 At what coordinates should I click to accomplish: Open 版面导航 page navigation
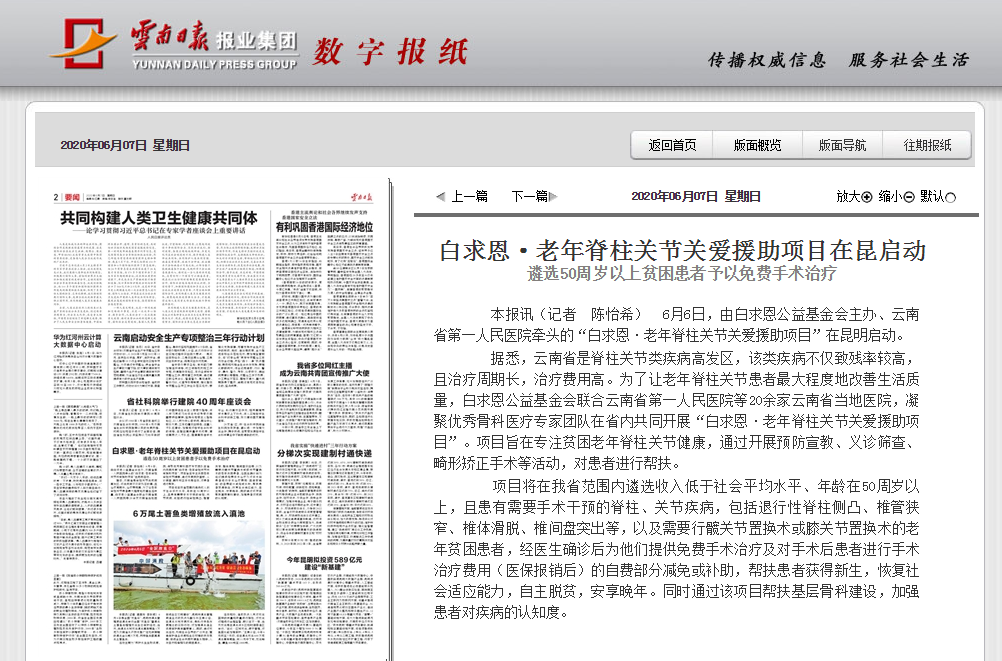pos(842,145)
